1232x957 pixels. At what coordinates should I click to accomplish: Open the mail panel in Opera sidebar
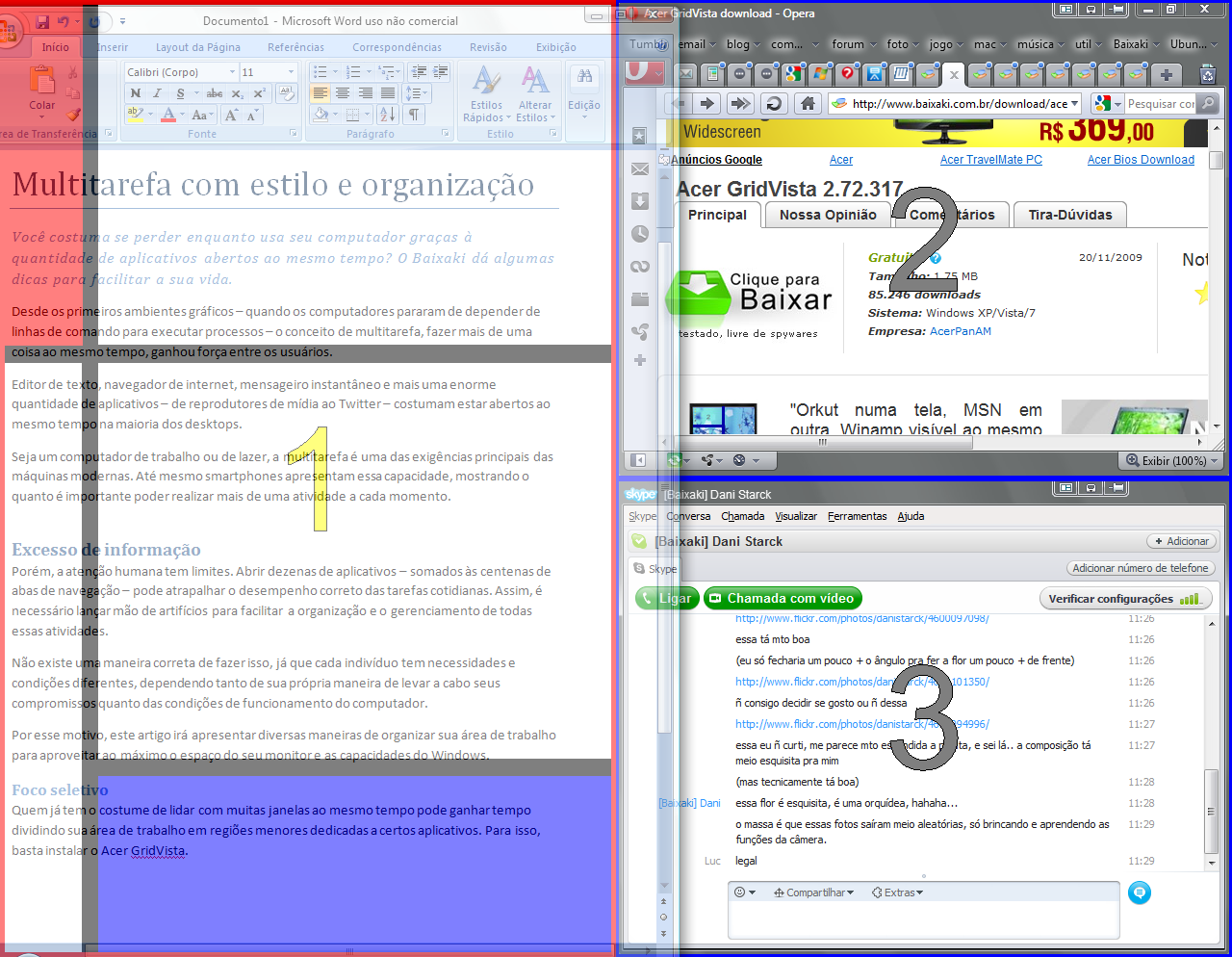click(x=640, y=169)
